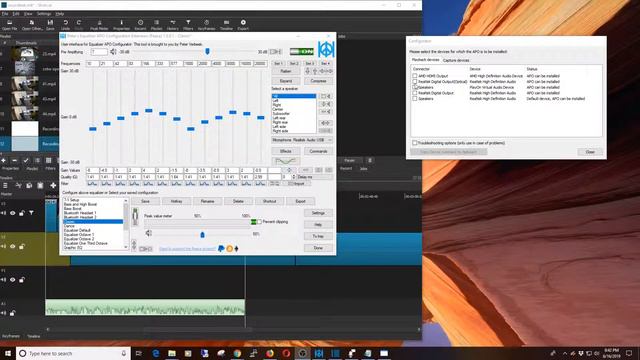Screen dimensions: 640x360
Task: Open the Help menu in Shotcut
Action: 60,14
